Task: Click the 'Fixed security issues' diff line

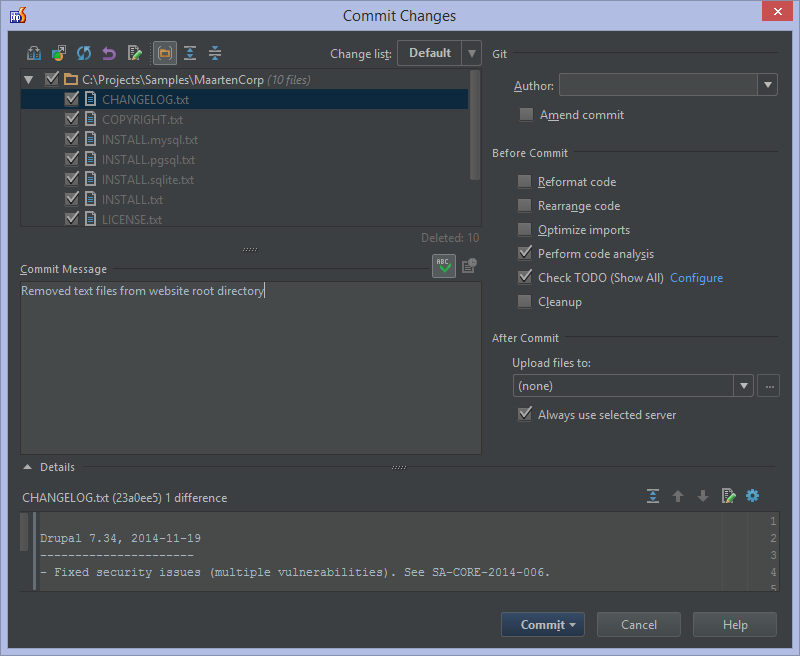Action: click(295, 572)
